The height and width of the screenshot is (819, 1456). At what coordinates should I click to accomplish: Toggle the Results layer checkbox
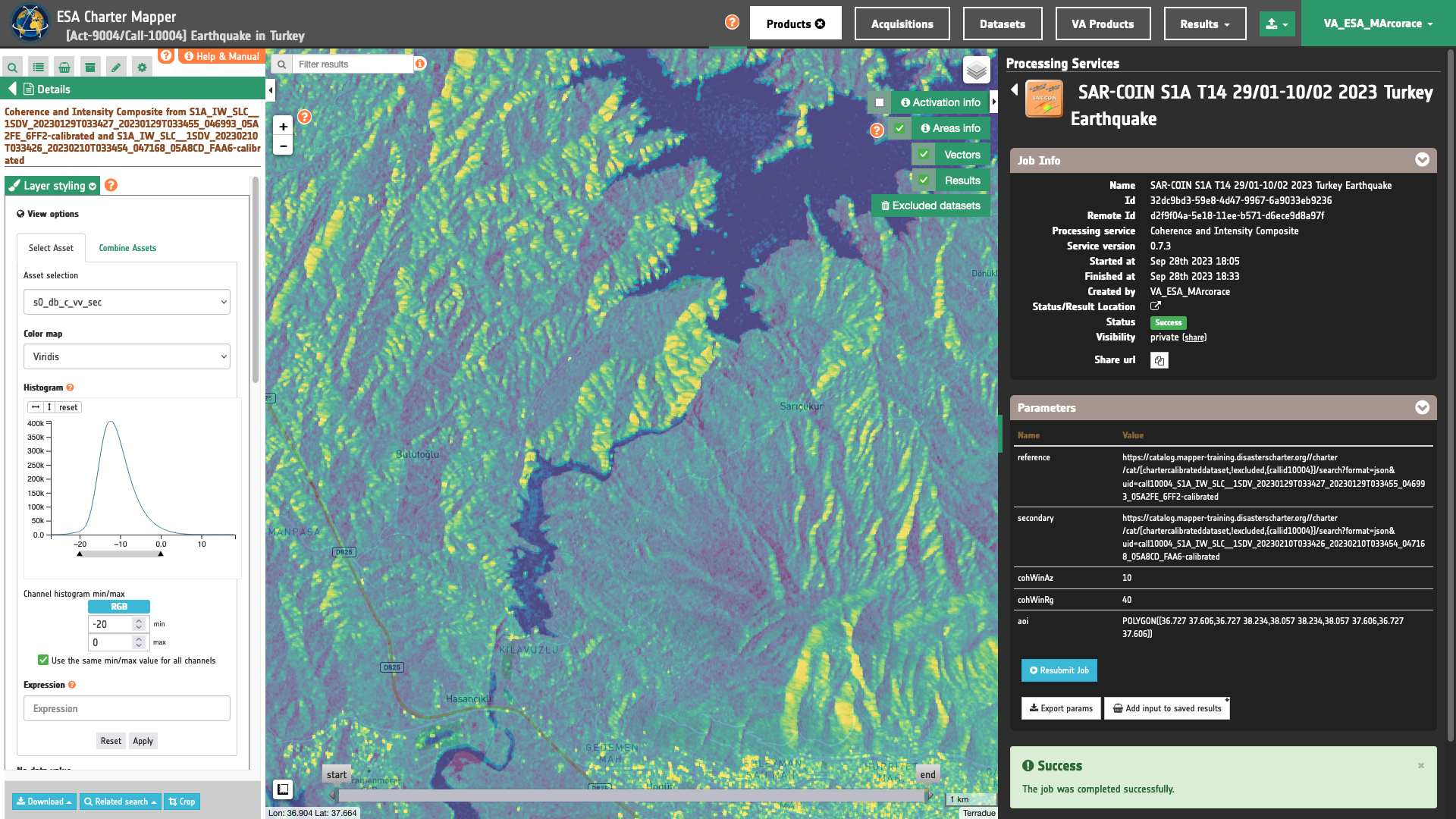click(924, 180)
